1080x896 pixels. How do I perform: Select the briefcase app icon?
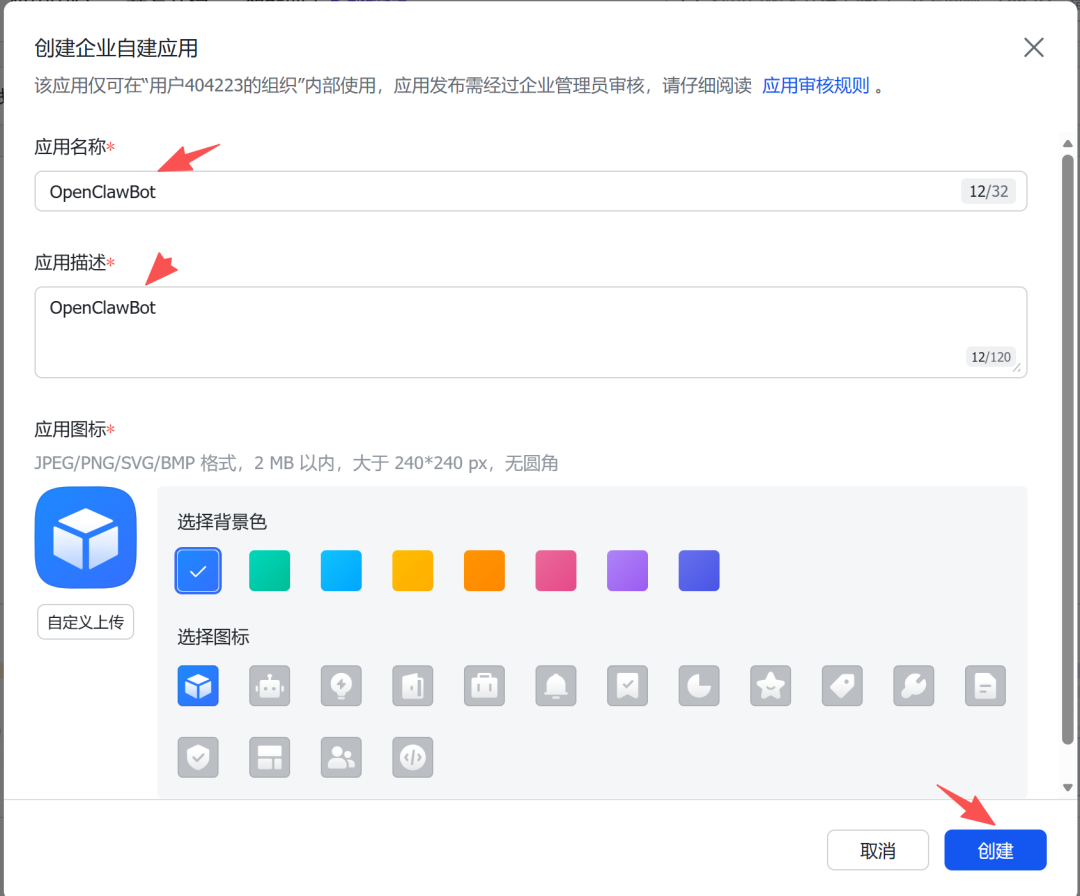pos(484,686)
